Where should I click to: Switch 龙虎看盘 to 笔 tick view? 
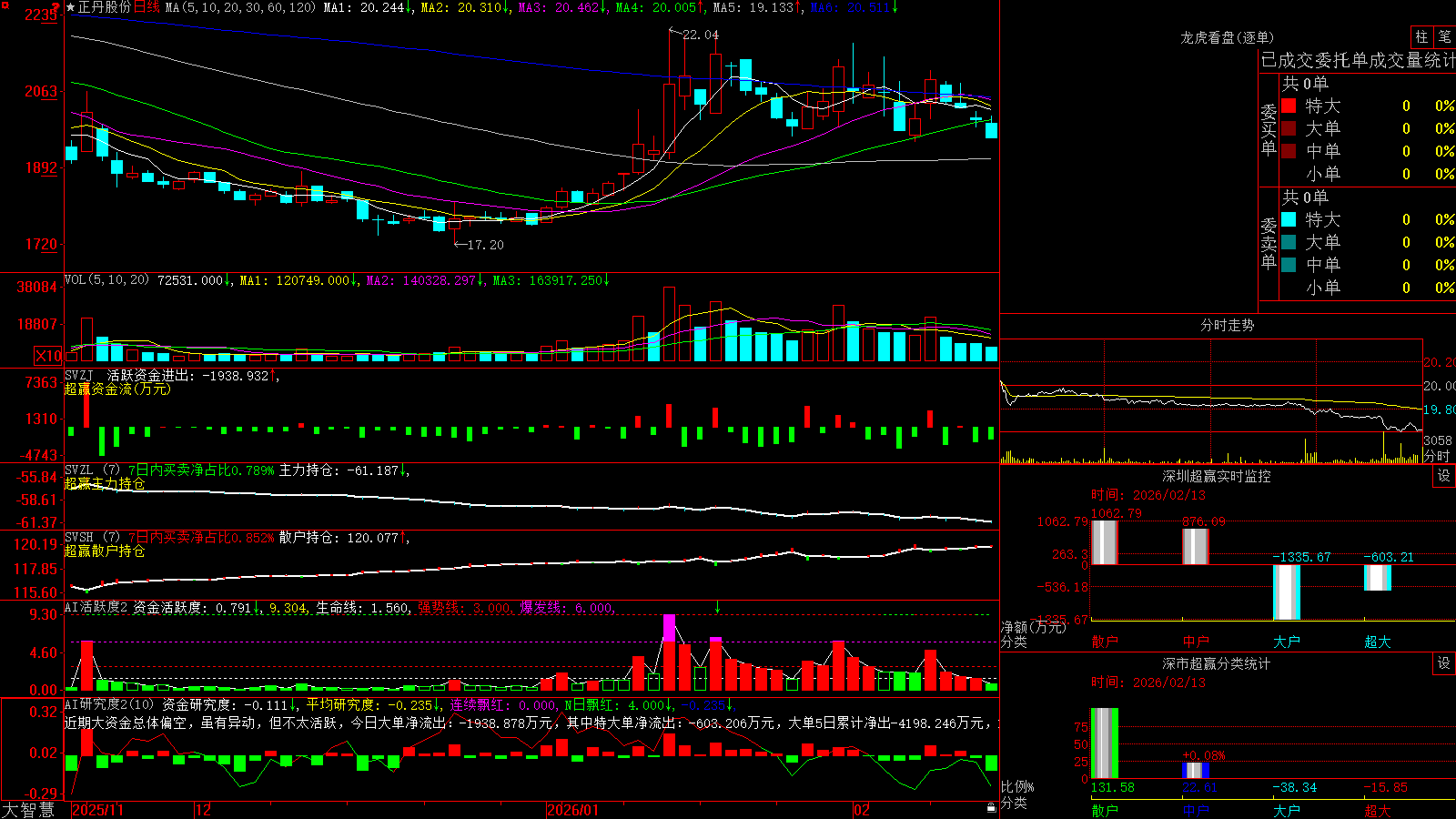[1445, 36]
